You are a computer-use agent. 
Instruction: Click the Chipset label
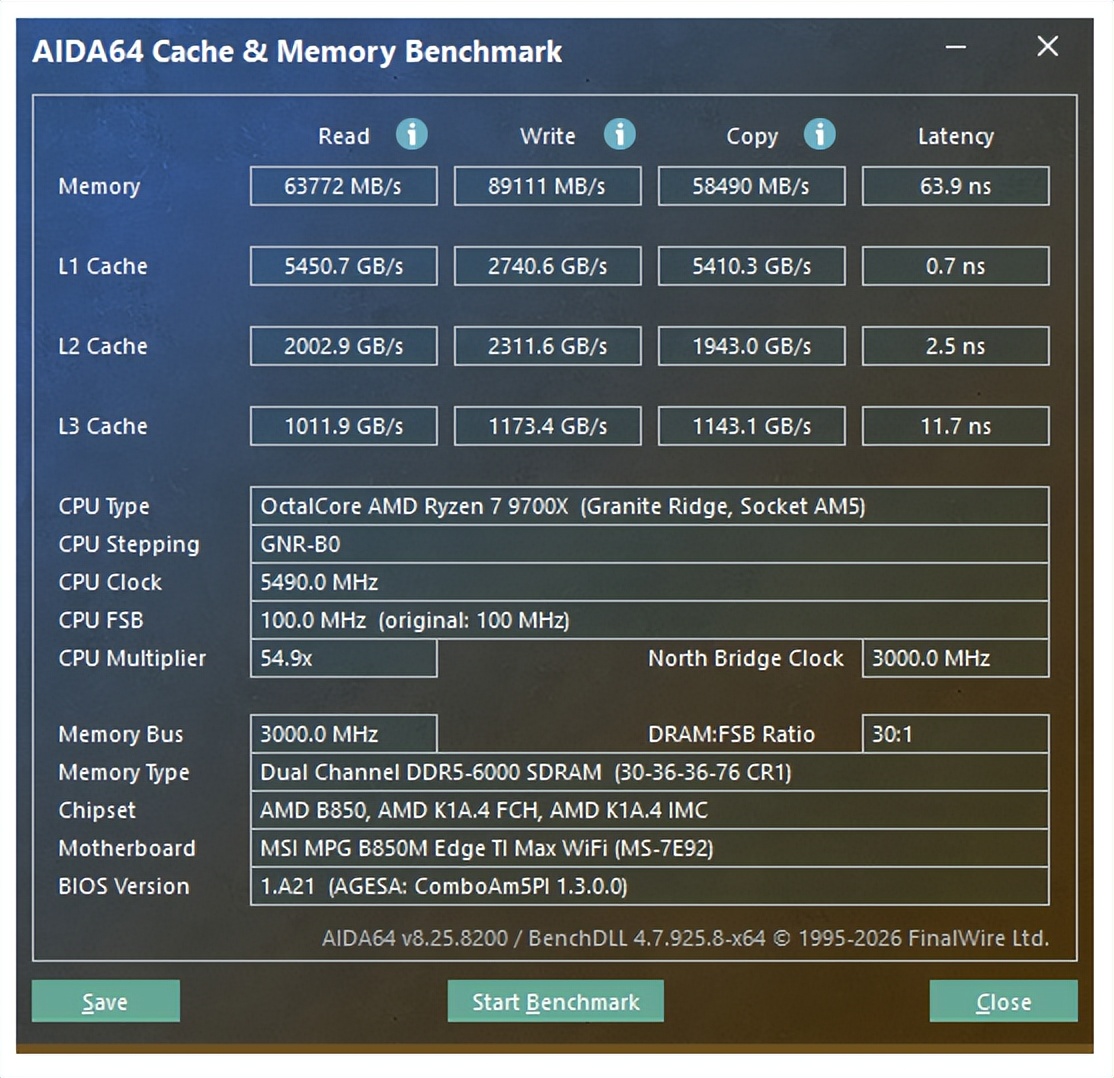point(97,811)
